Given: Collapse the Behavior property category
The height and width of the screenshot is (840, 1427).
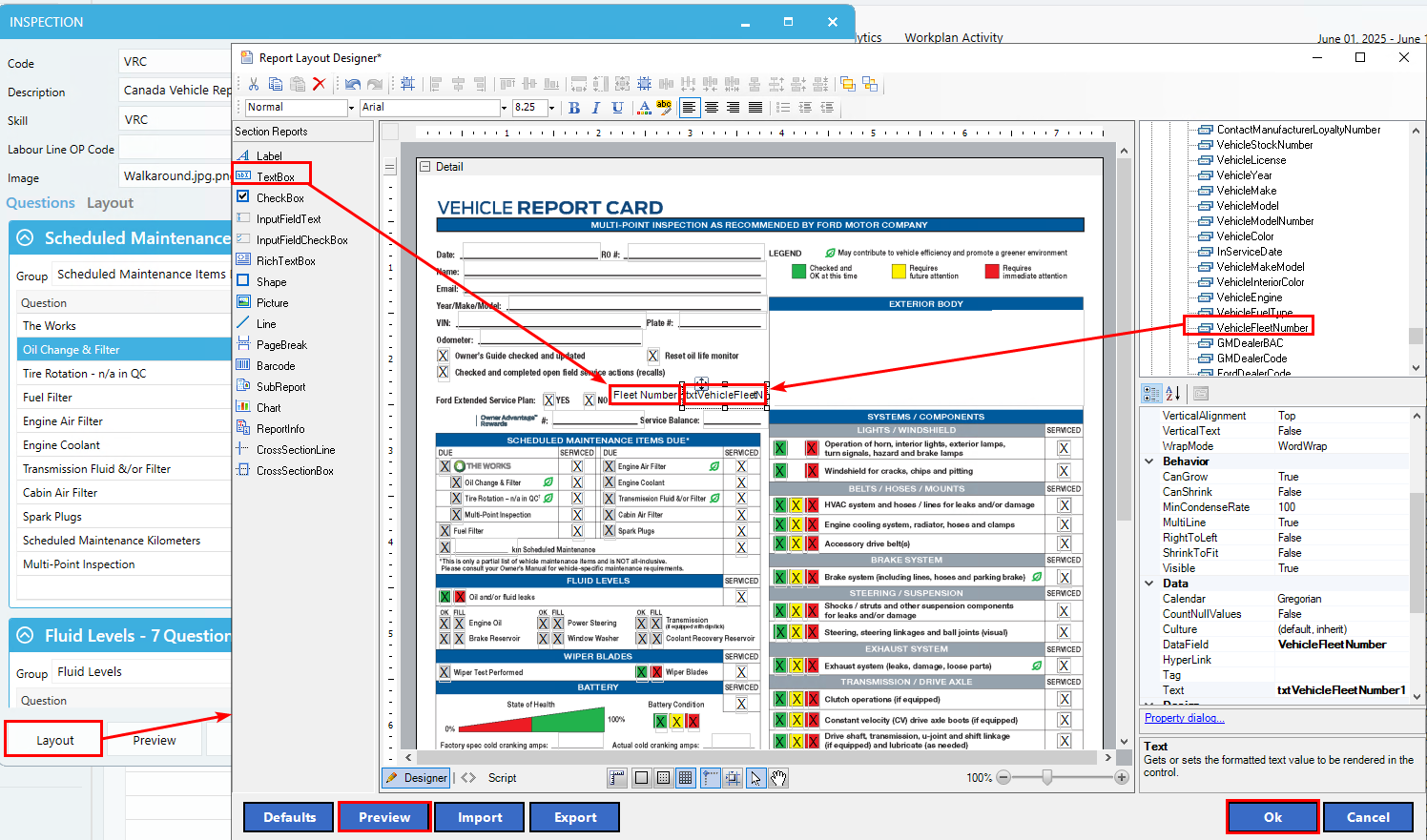Looking at the screenshot, I should click(1149, 461).
